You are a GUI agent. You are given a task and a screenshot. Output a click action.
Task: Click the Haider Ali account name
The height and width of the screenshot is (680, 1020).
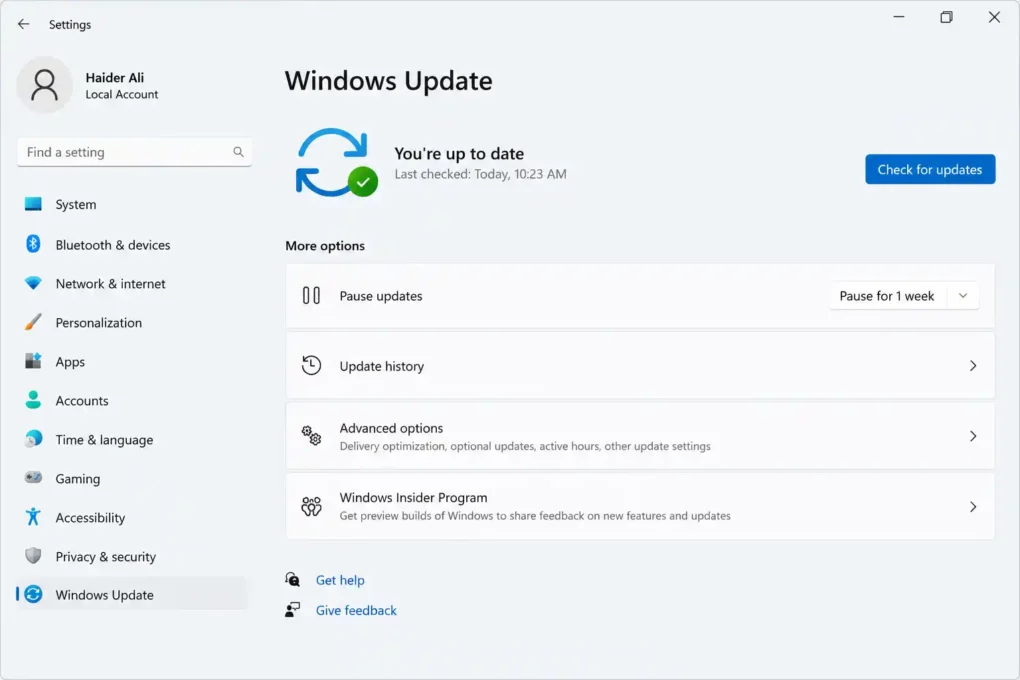[x=114, y=77]
